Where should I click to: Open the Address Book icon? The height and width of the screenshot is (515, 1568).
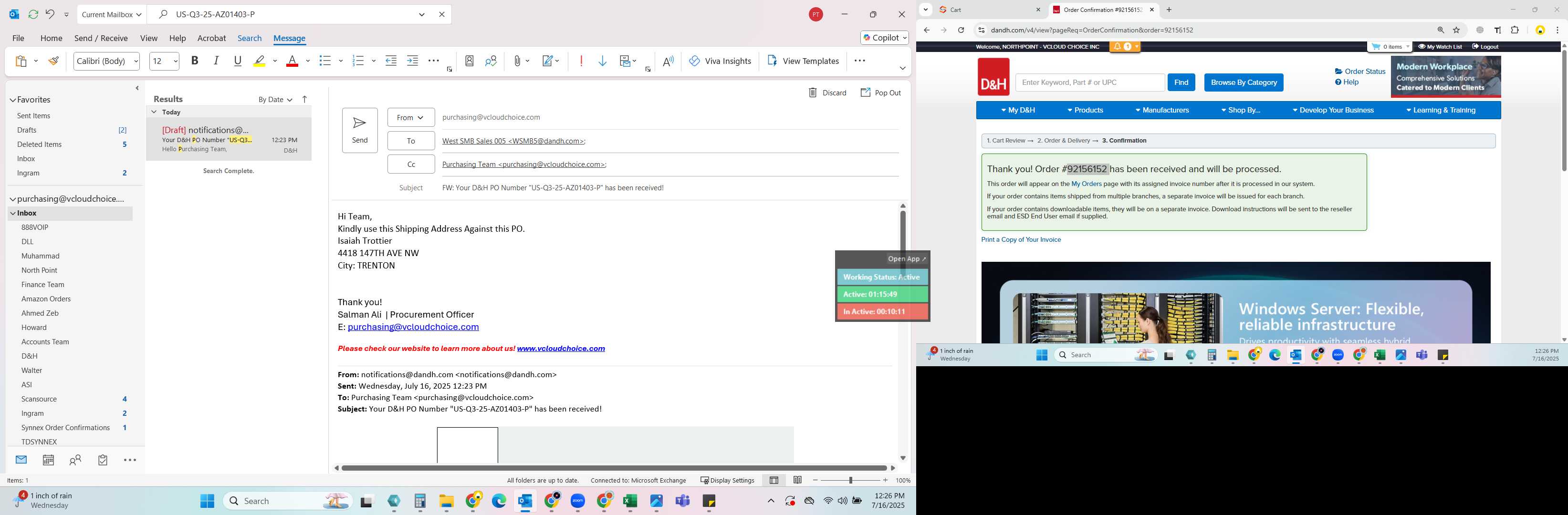[x=470, y=61]
